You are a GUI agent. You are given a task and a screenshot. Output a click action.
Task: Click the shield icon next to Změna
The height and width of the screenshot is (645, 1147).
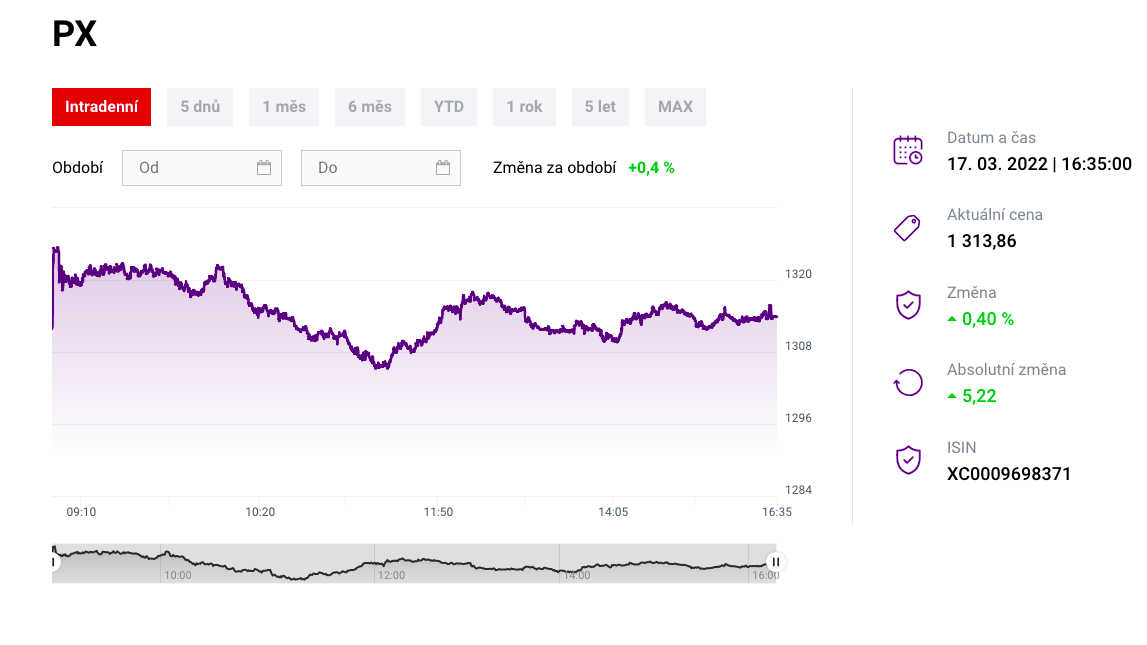click(907, 305)
